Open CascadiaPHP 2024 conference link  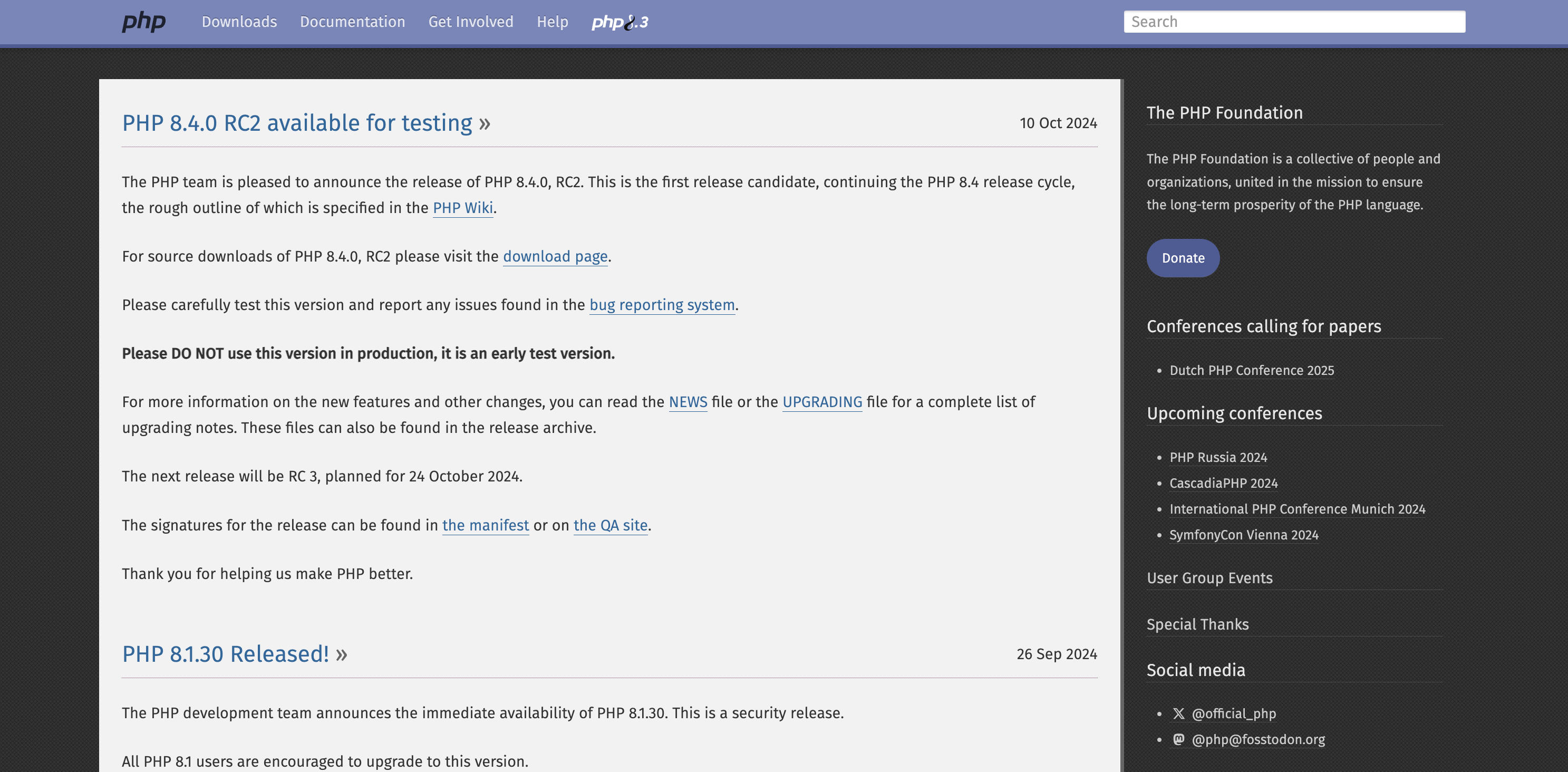(1224, 484)
